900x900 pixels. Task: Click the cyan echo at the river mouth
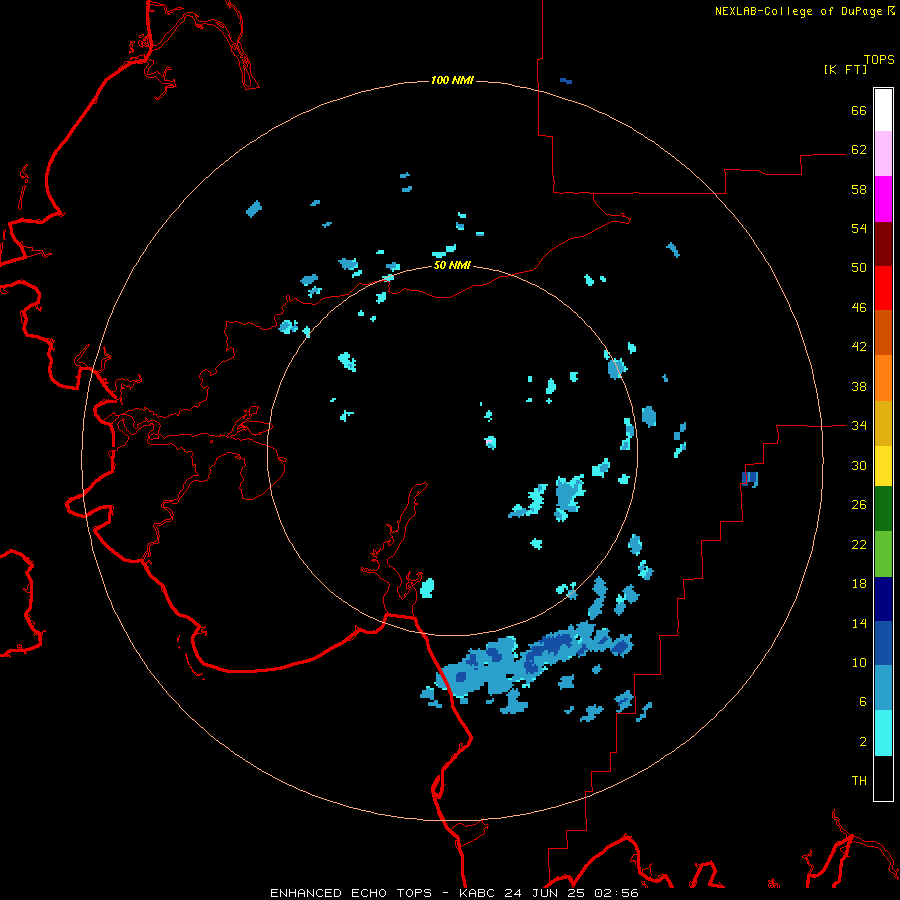pos(427,588)
